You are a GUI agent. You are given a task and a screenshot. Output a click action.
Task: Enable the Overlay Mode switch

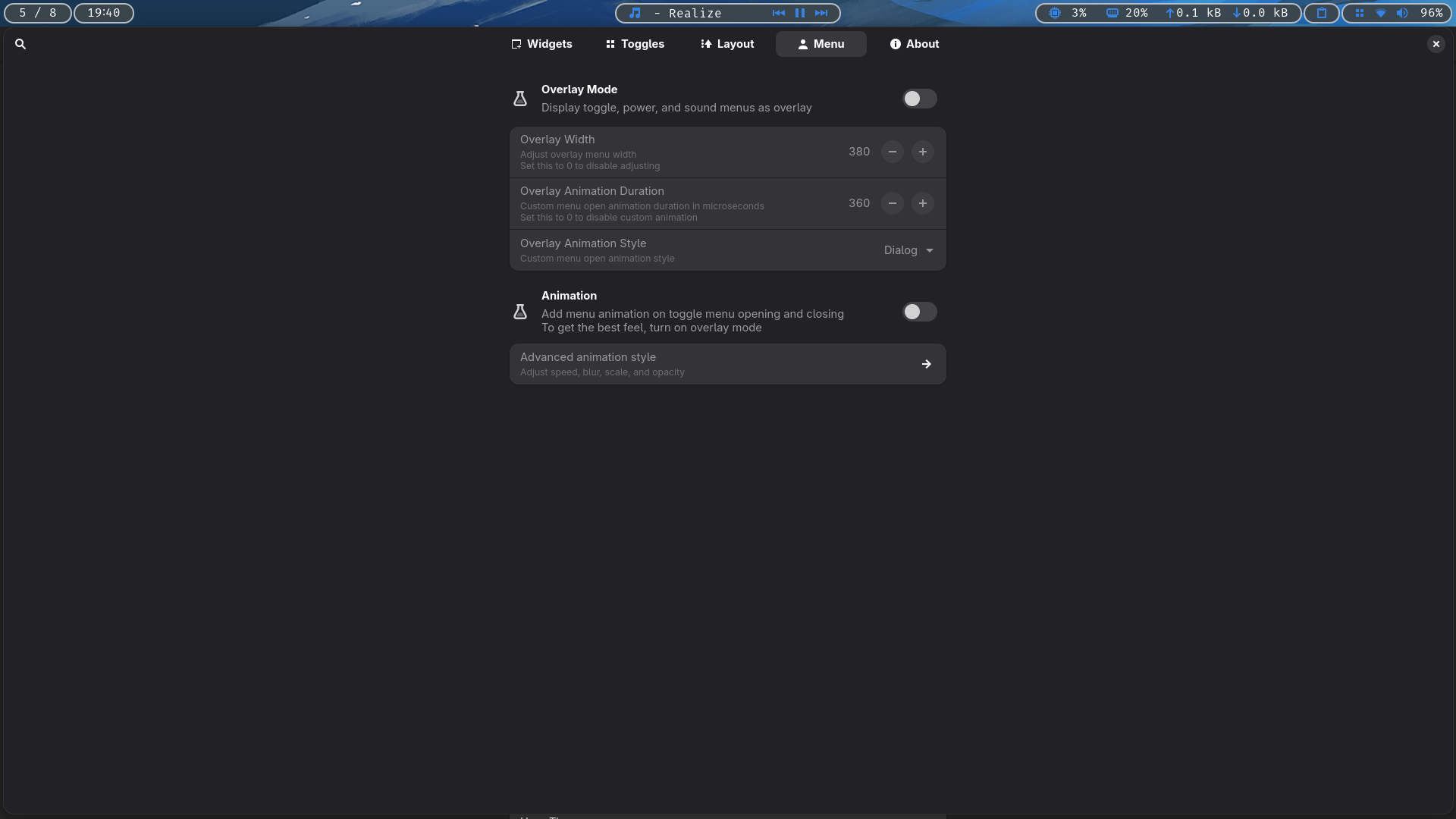[919, 99]
